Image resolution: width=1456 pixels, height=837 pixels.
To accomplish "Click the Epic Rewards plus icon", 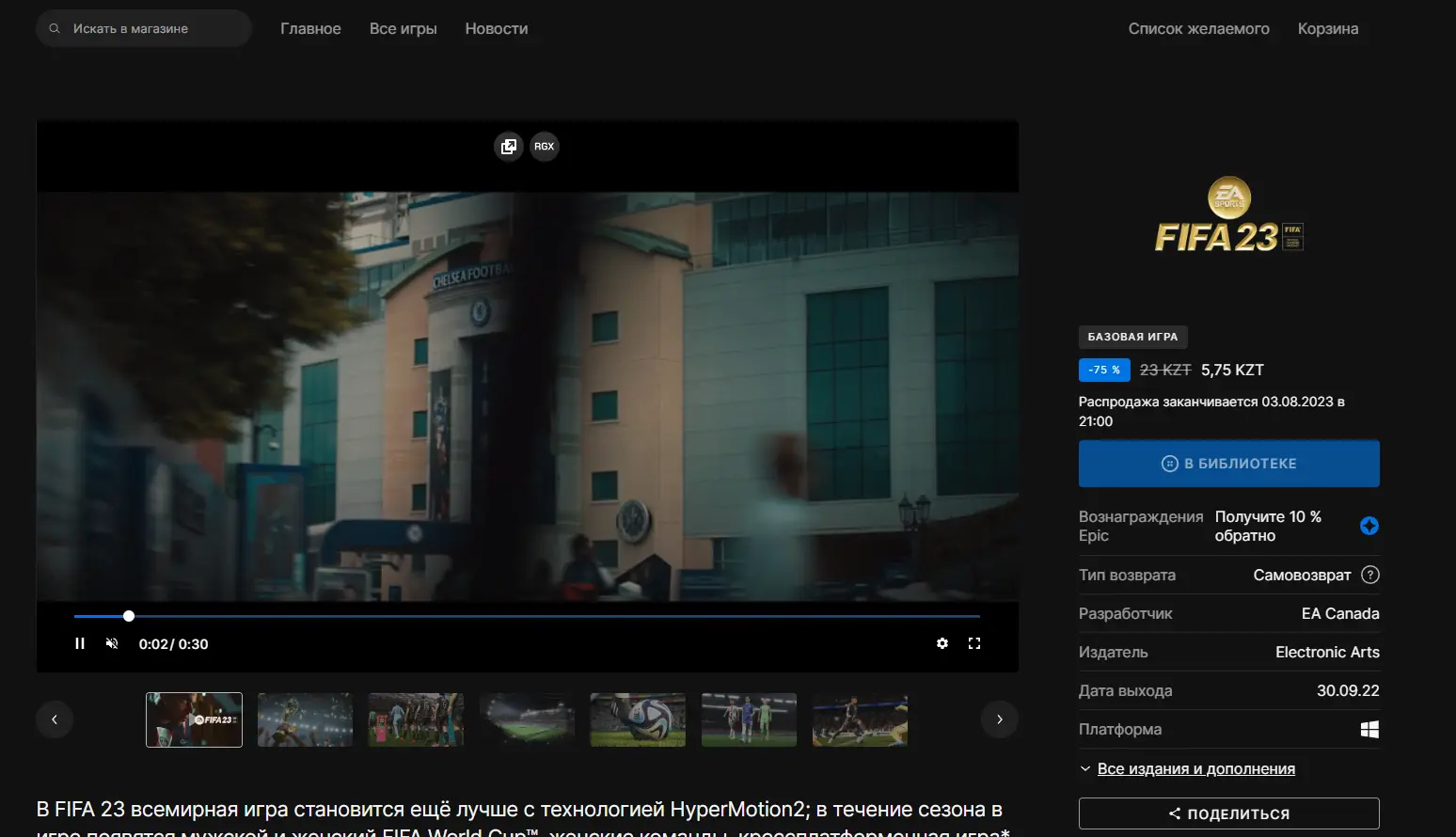I will 1369,526.
